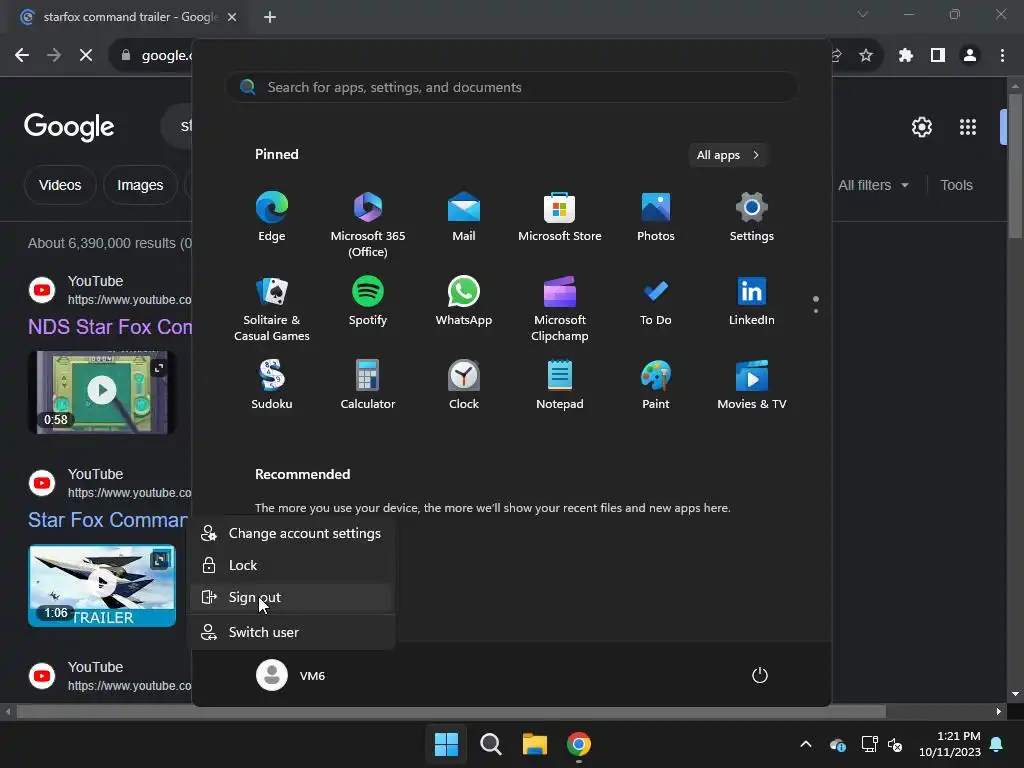Open a new Chrome tab
Screen dimensions: 1024x768
pos(270,17)
